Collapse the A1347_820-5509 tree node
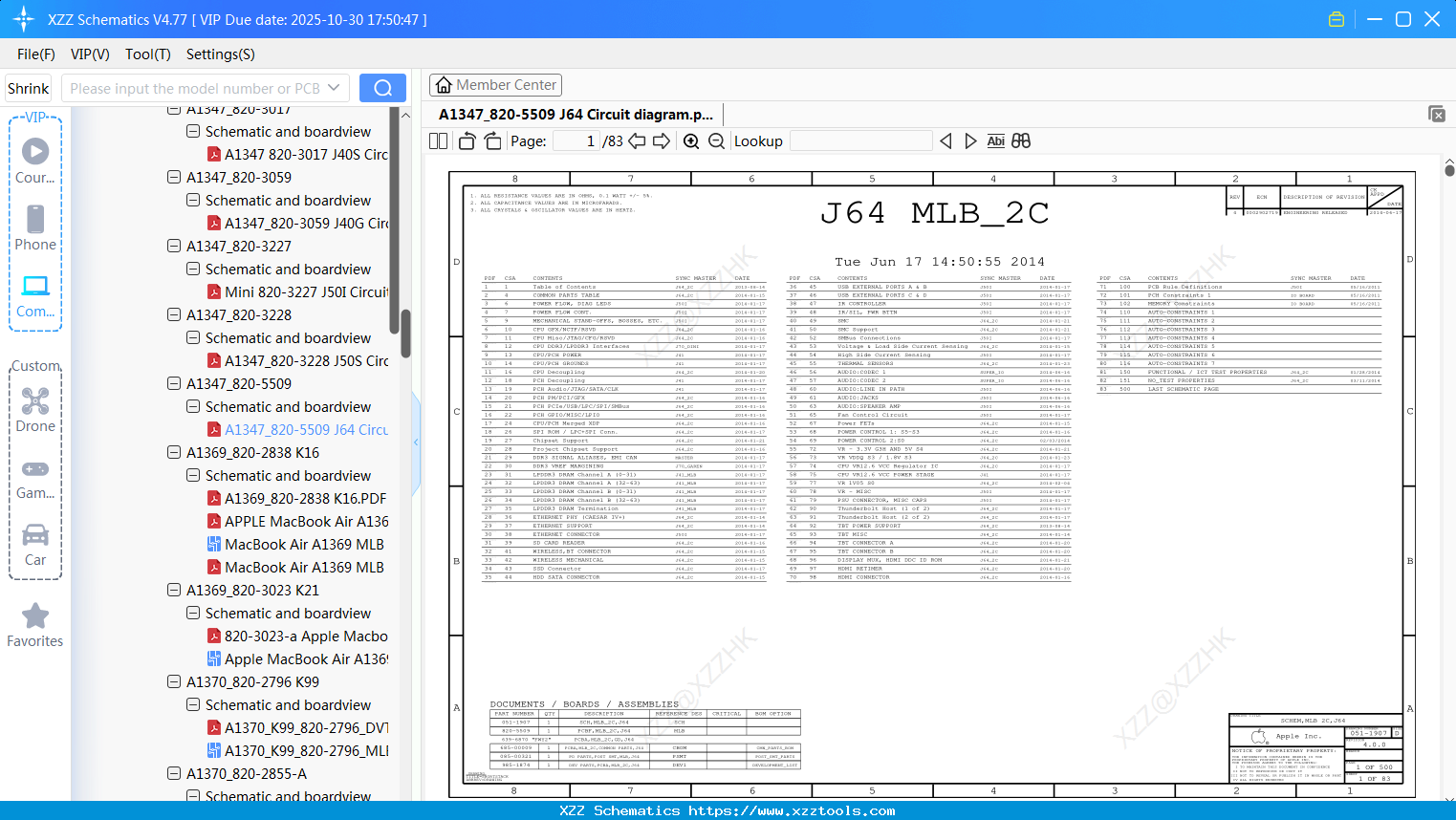The height and width of the screenshot is (820, 1456). pos(174,383)
